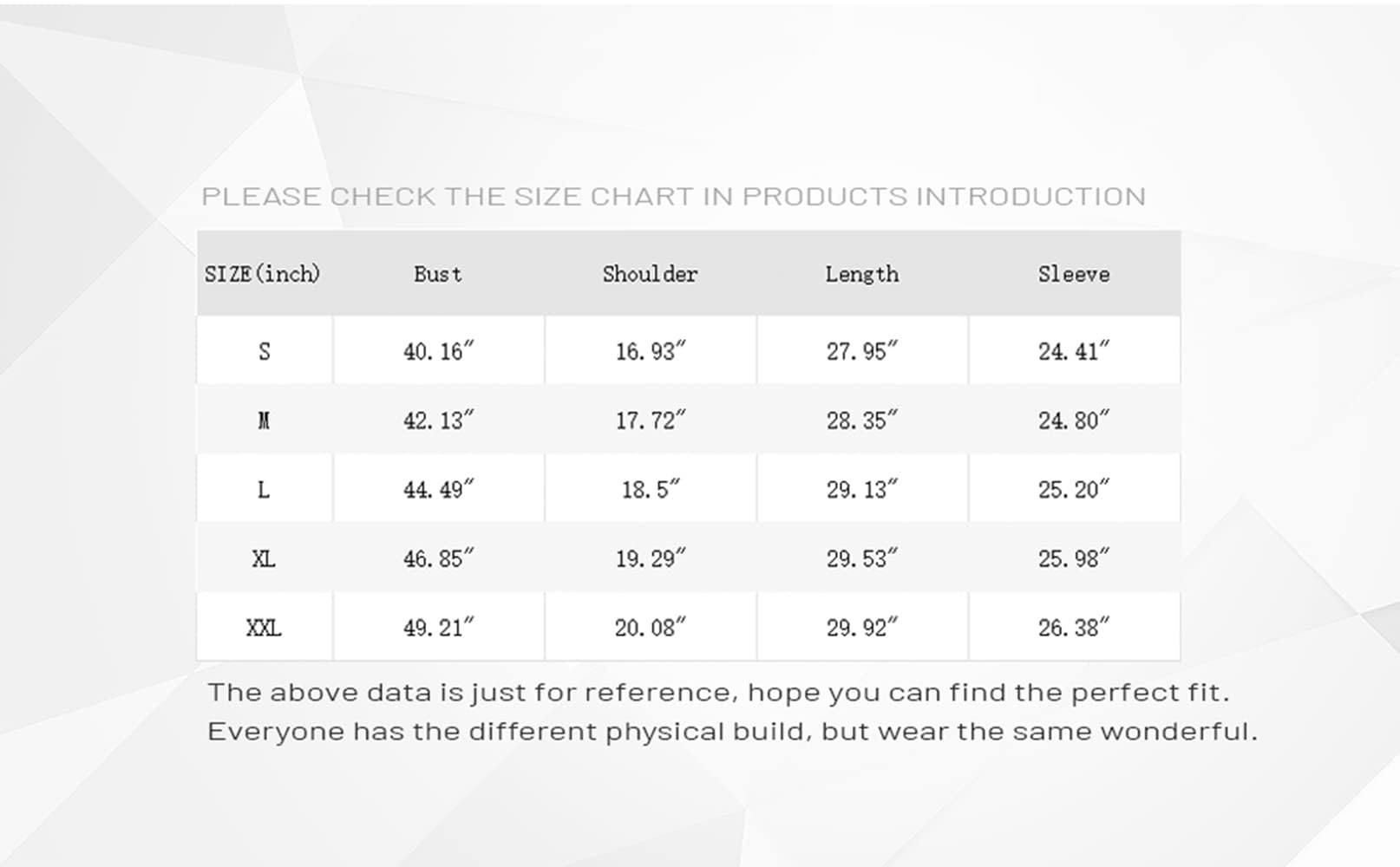Select the XXL size row label
Image resolution: width=1400 pixels, height=867 pixels.
(264, 628)
